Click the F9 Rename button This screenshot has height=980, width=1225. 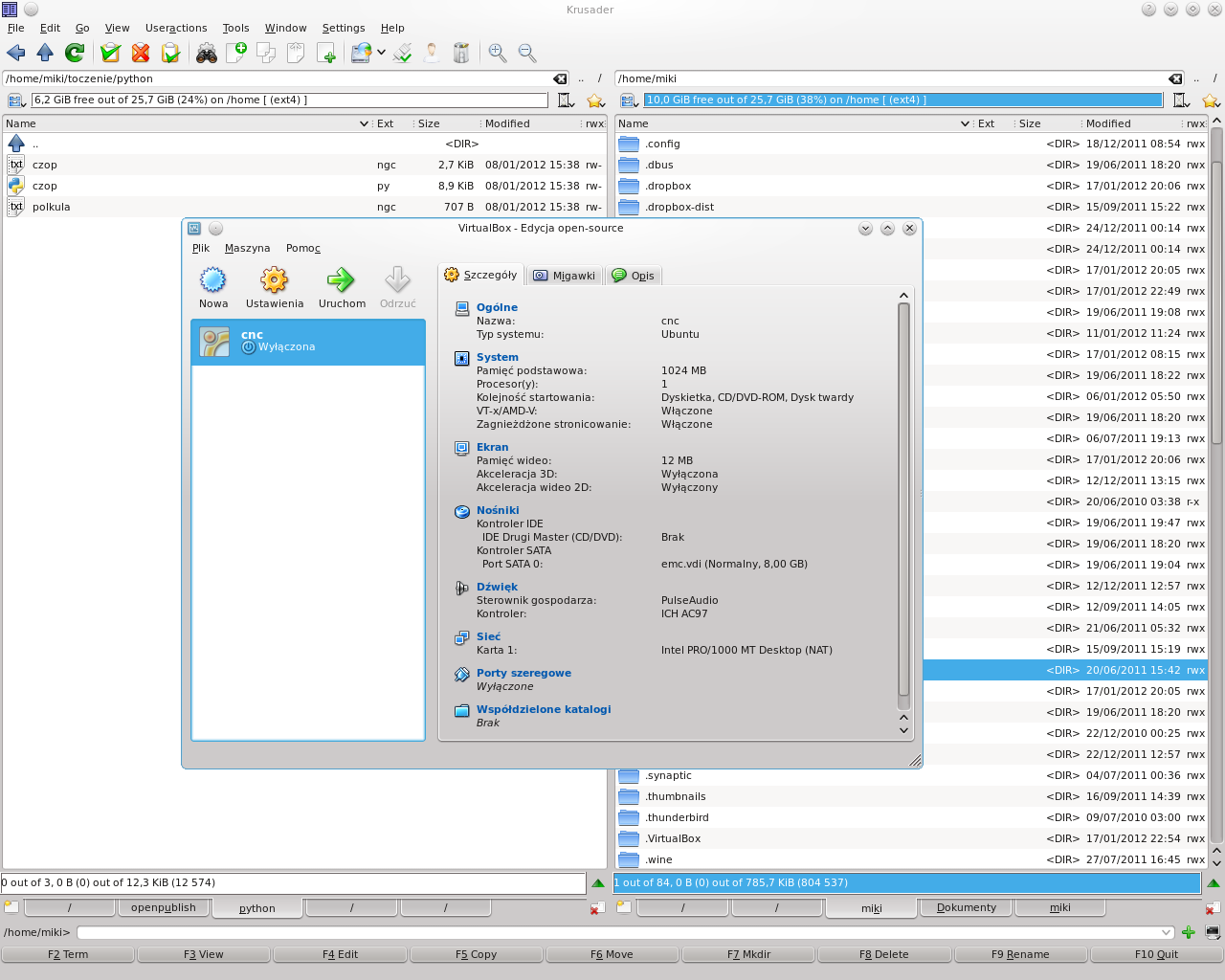[x=1020, y=954]
